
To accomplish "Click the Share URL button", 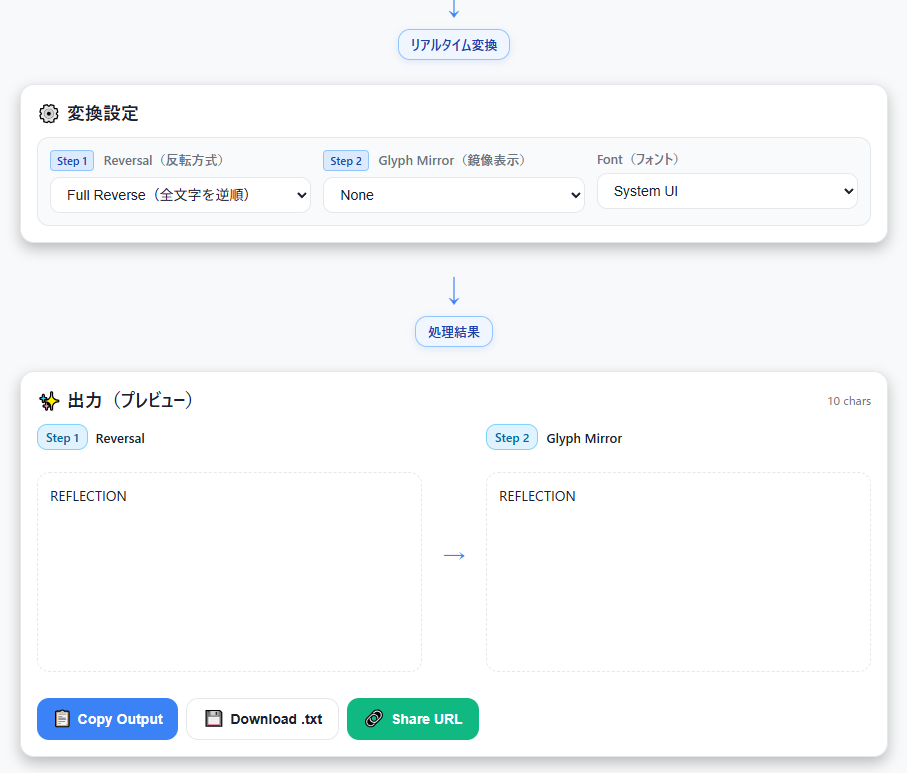I will pos(413,719).
